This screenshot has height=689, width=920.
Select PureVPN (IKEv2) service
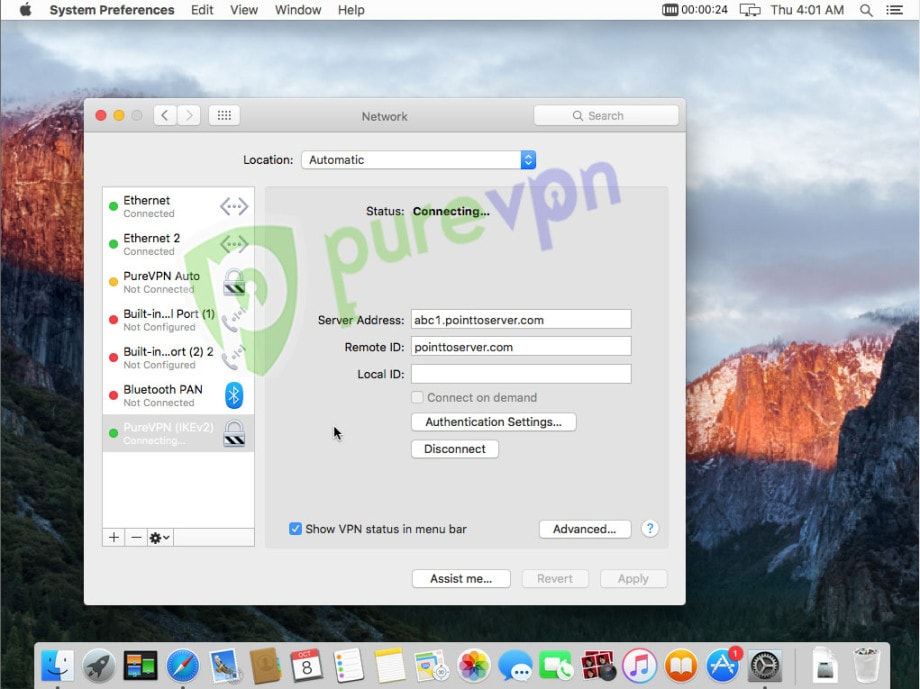pos(178,433)
